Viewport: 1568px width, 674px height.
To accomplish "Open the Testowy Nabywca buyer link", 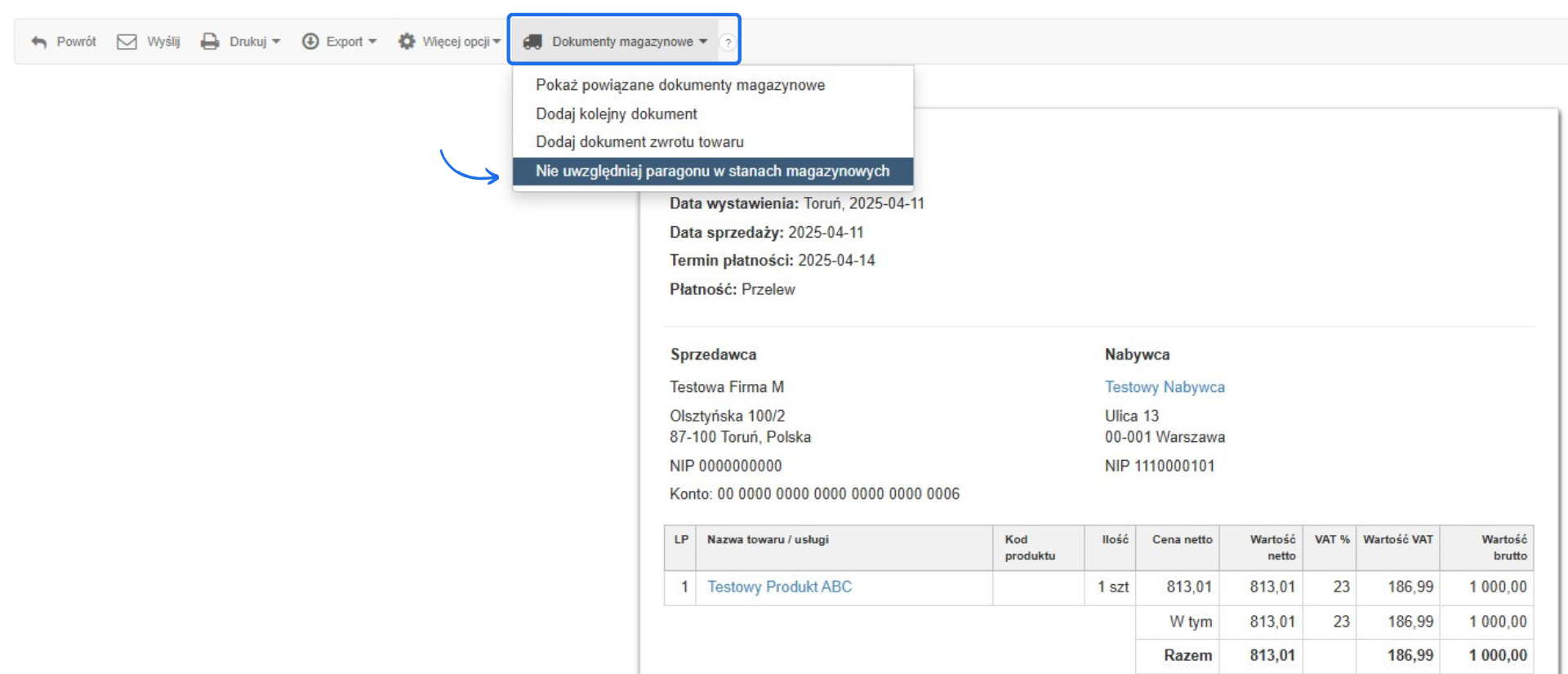I will [x=1165, y=387].
